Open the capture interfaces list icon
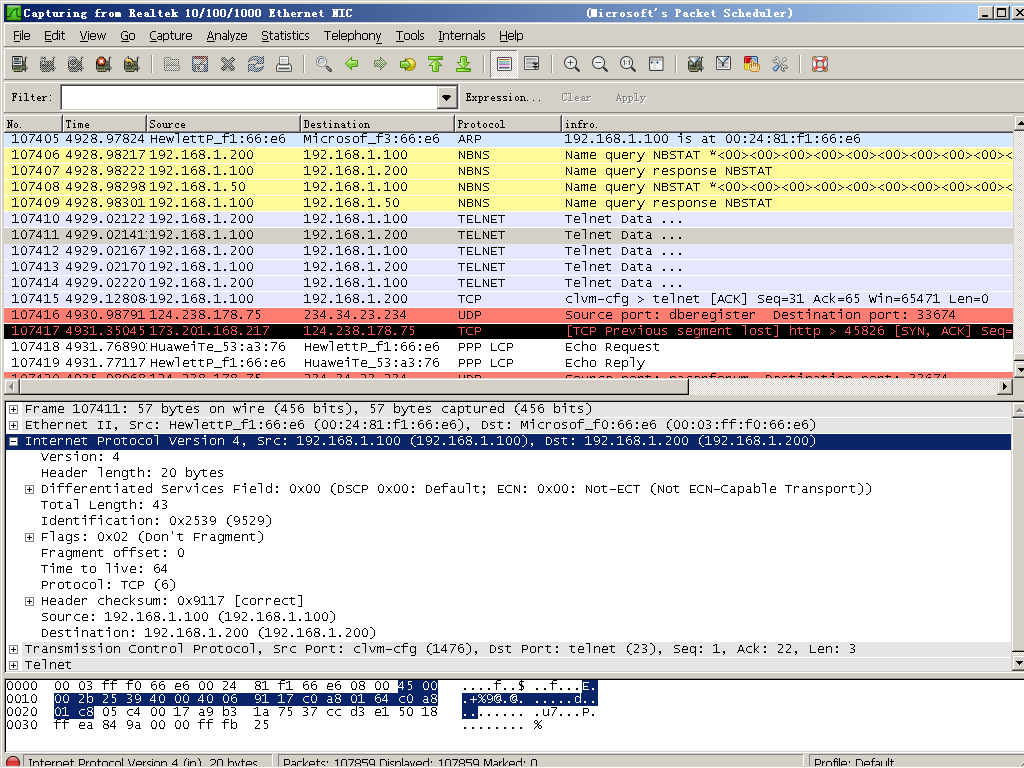Image resolution: width=1024 pixels, height=768 pixels. 20,64
